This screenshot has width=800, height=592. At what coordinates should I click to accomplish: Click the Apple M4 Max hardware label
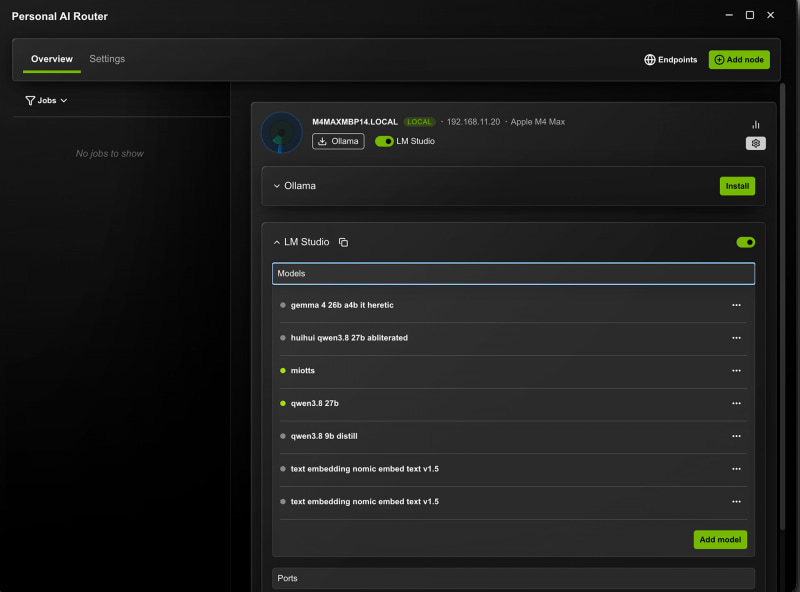coord(538,122)
